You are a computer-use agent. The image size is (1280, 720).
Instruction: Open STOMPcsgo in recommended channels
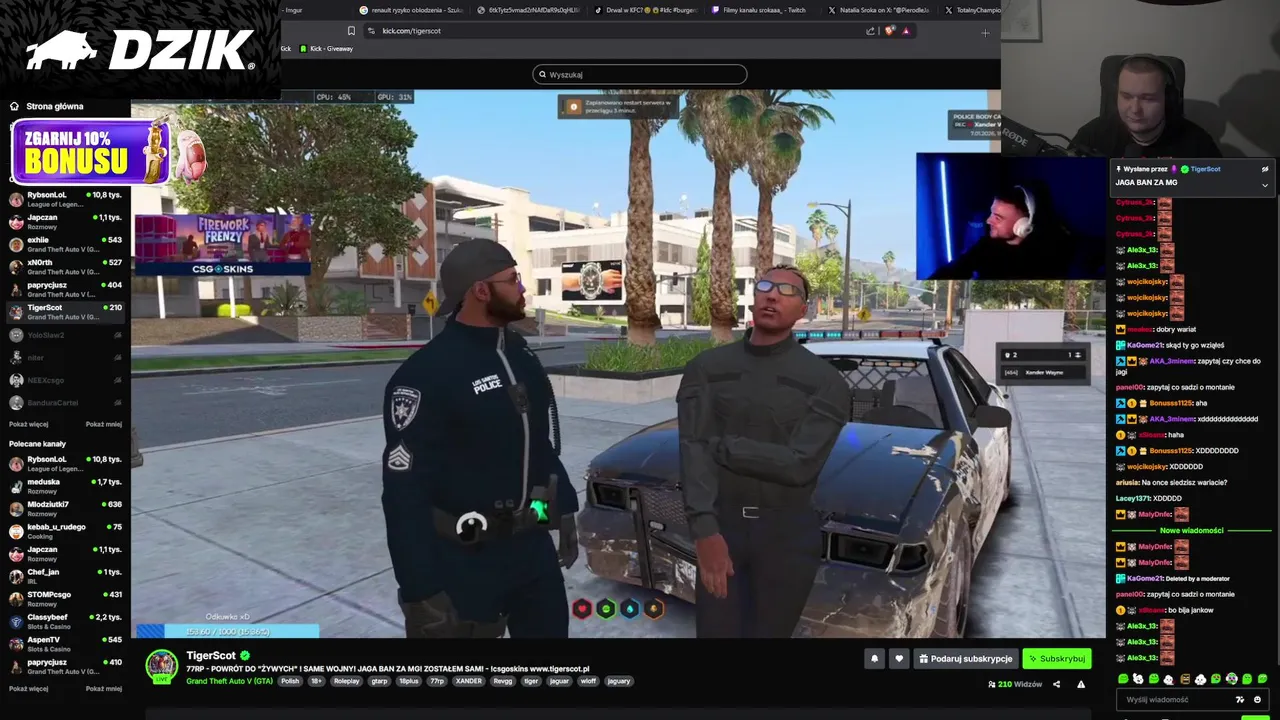tap(65, 598)
